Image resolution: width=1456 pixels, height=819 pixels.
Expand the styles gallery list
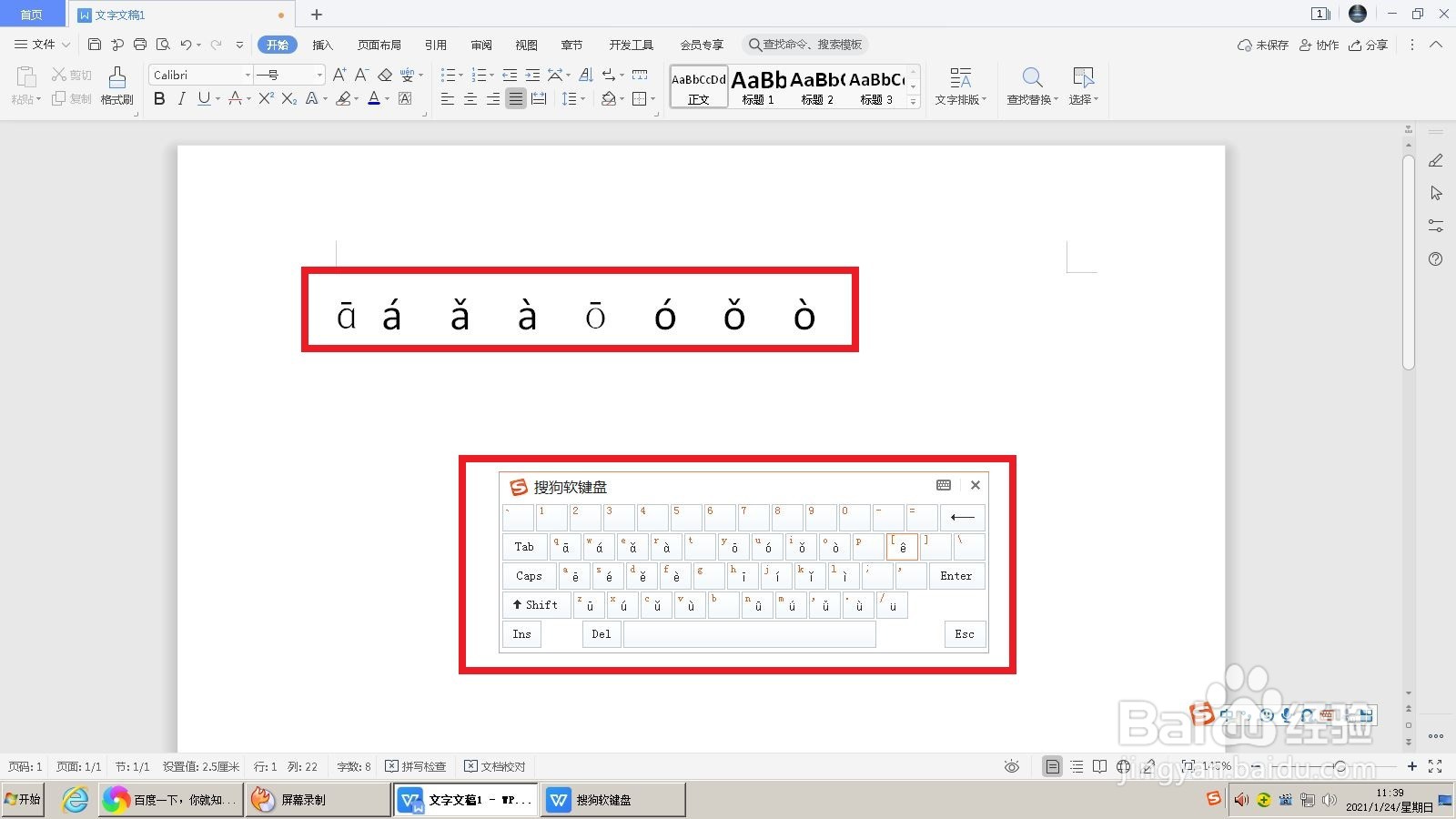(914, 102)
